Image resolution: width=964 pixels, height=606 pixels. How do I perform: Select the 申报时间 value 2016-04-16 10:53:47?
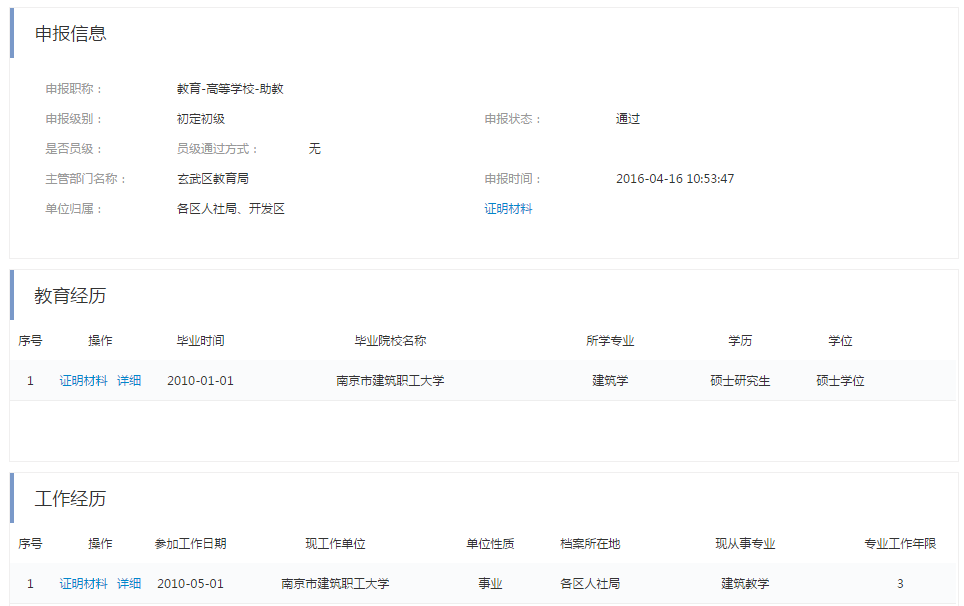tap(675, 179)
